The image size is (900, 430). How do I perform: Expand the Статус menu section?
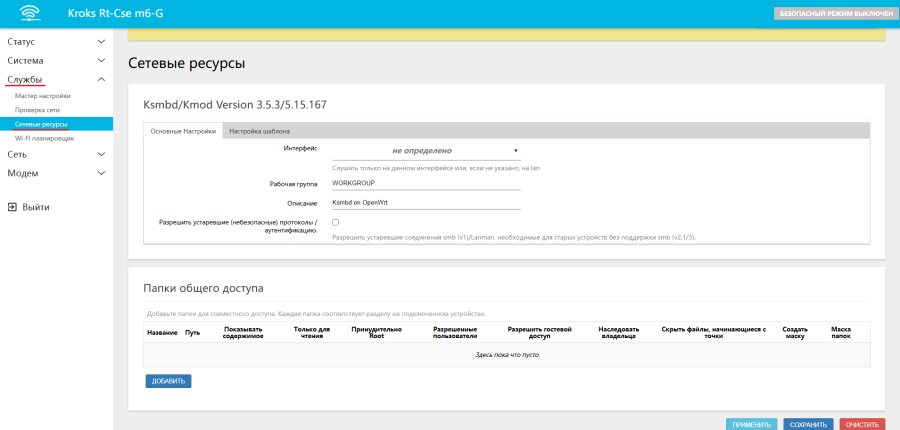(56, 42)
